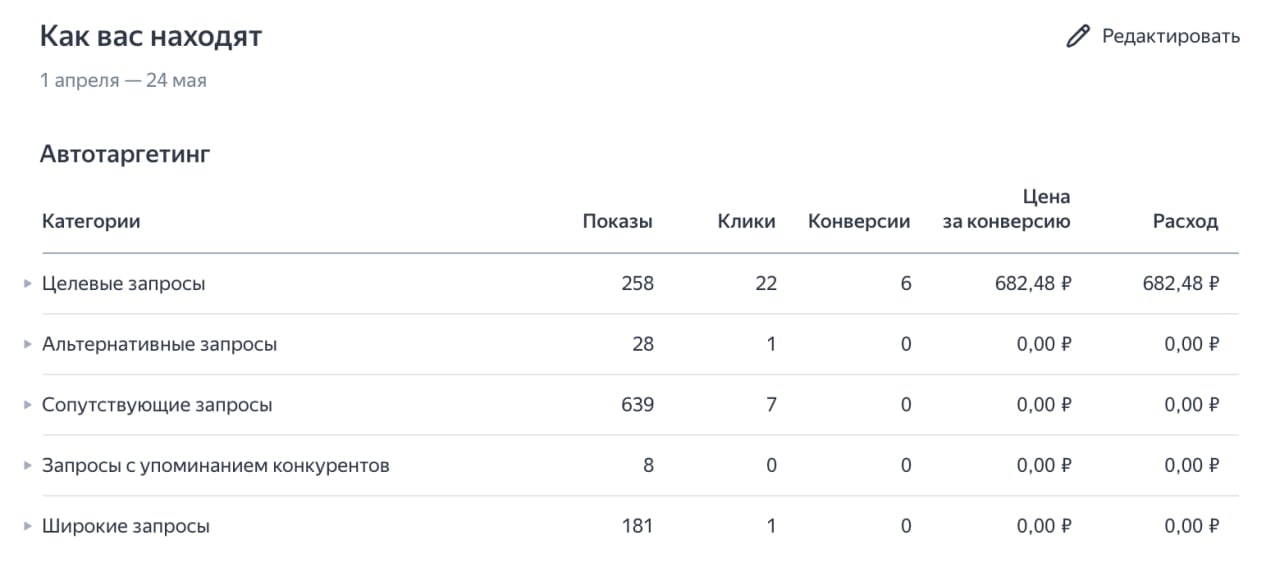Screen dimensions: 1280x567
Task: Click the 682,48 ₽ Расход value
Action: pos(1181,284)
